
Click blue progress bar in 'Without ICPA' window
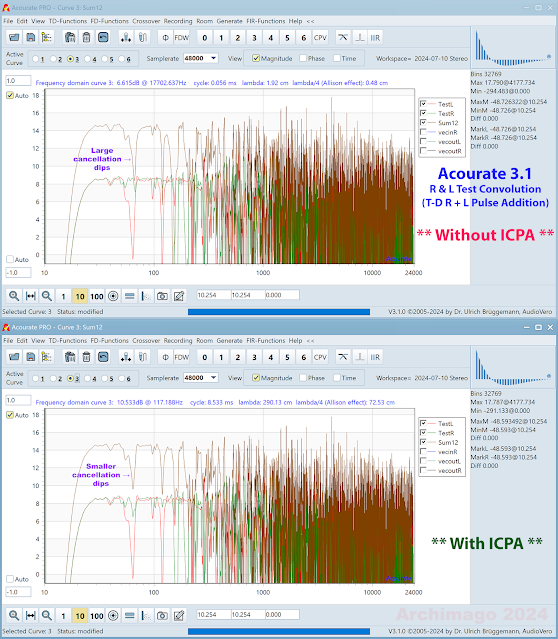click(x=279, y=312)
